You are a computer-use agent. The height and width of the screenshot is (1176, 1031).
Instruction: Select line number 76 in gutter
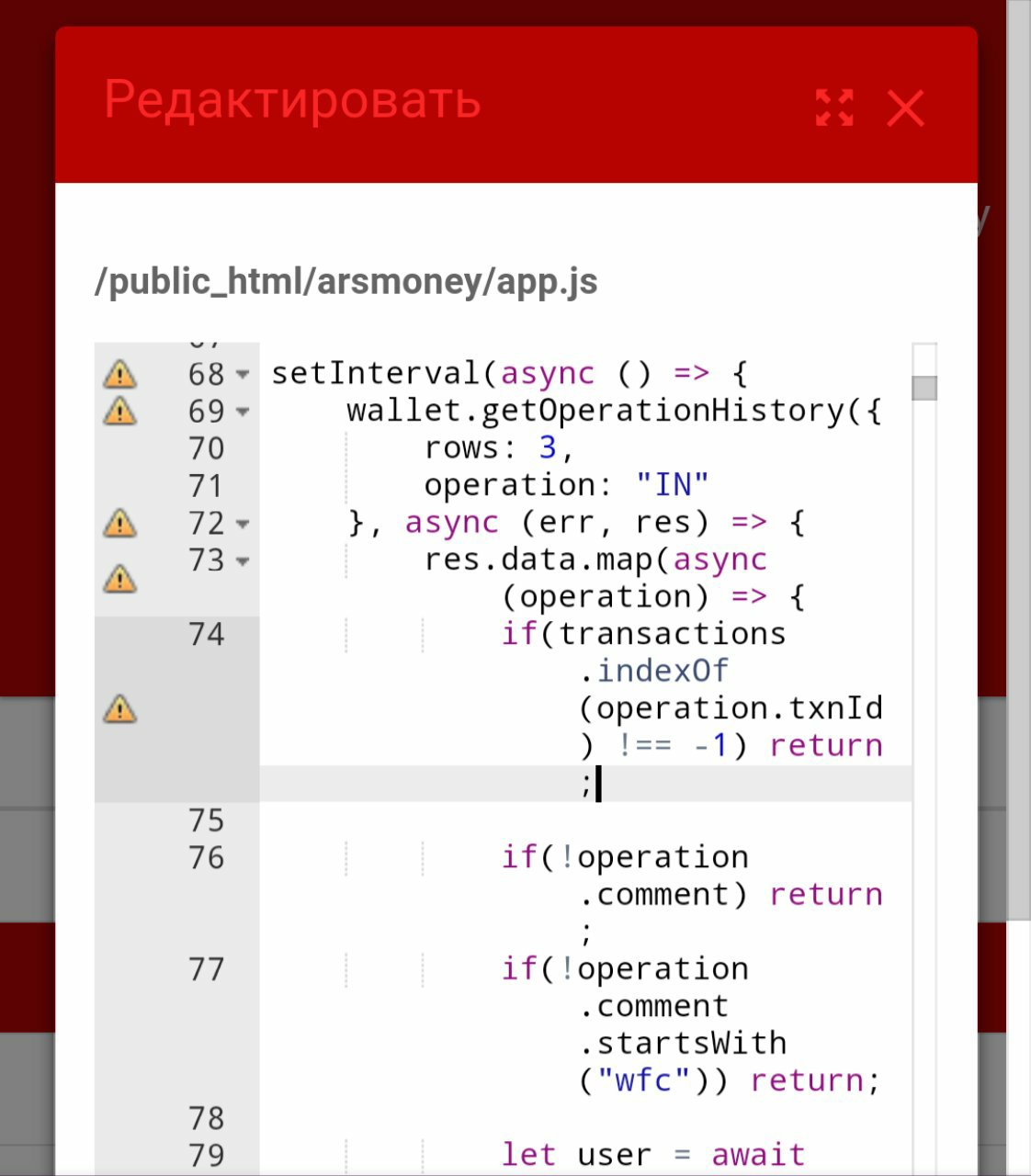[x=206, y=857]
